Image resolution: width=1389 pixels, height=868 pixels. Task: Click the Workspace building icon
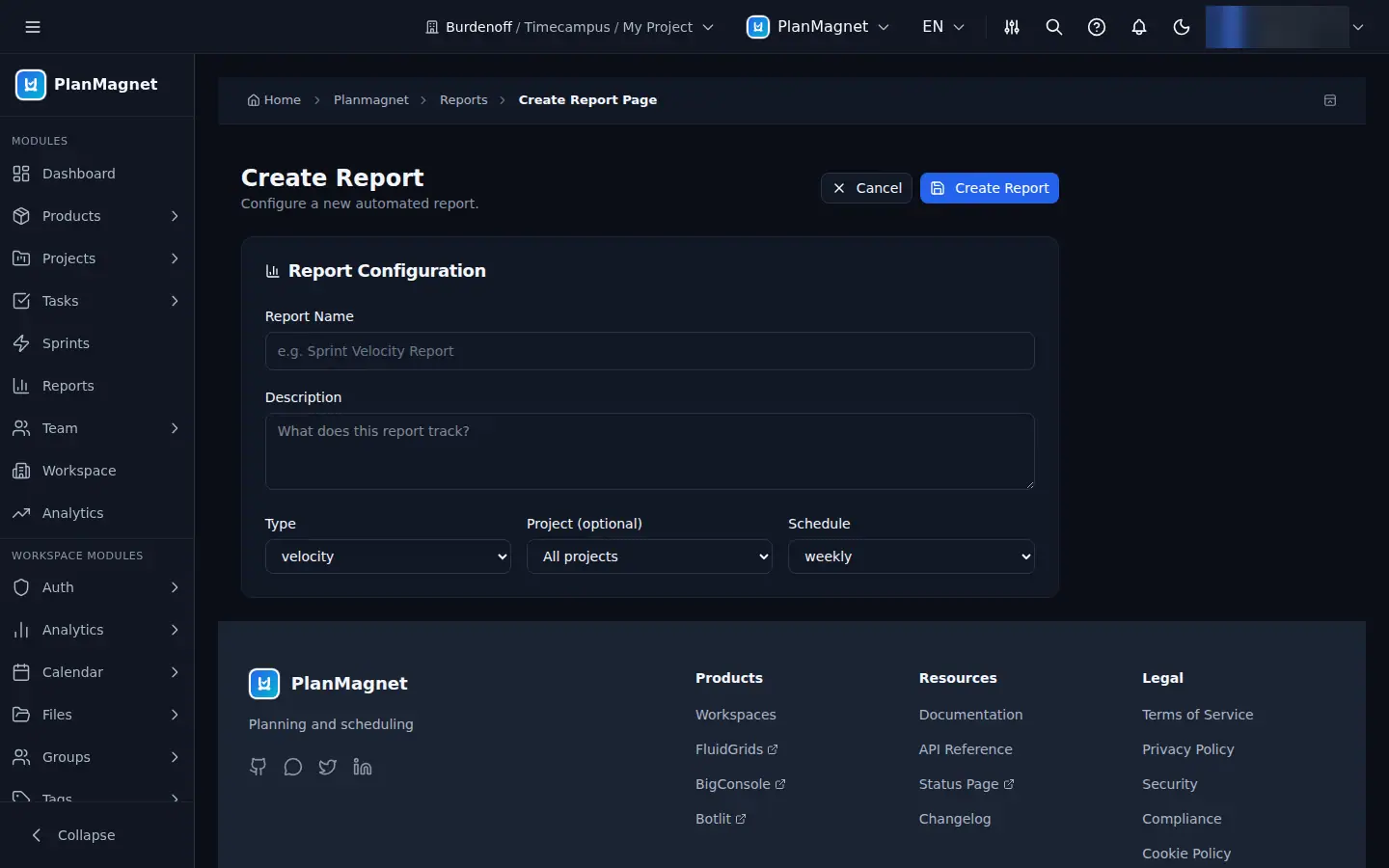click(21, 471)
